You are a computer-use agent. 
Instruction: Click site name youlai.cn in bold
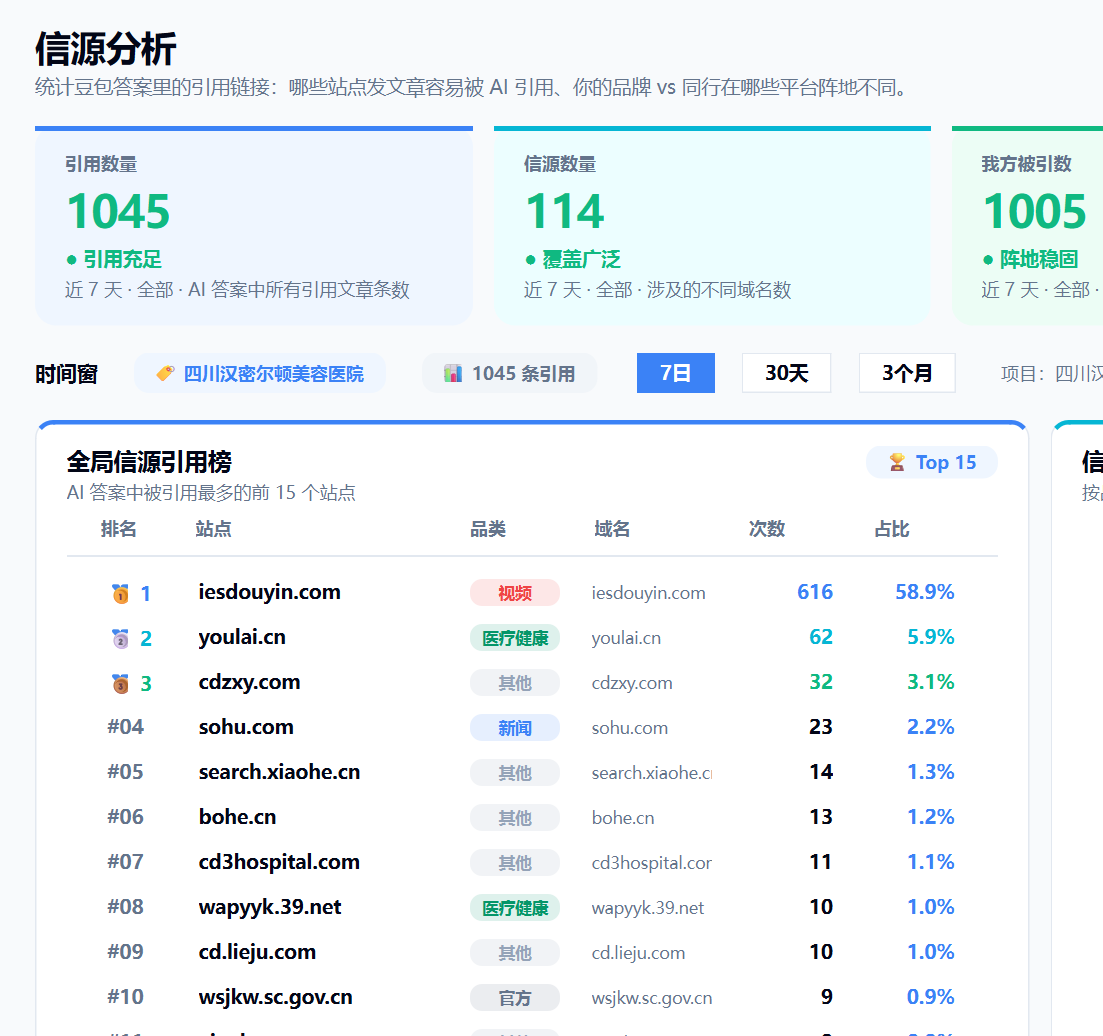[242, 637]
